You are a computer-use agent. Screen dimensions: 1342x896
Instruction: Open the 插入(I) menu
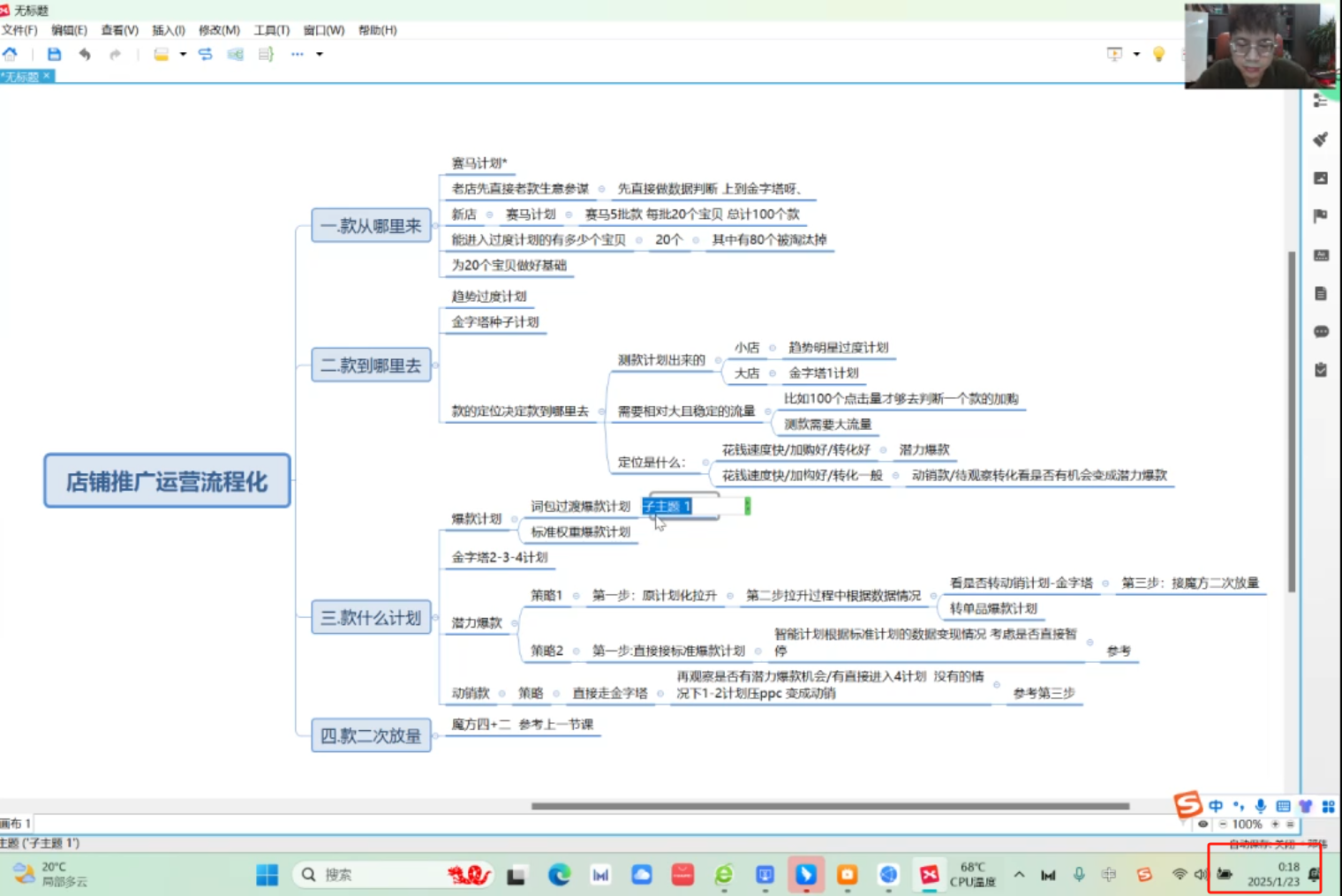pyautogui.click(x=168, y=30)
